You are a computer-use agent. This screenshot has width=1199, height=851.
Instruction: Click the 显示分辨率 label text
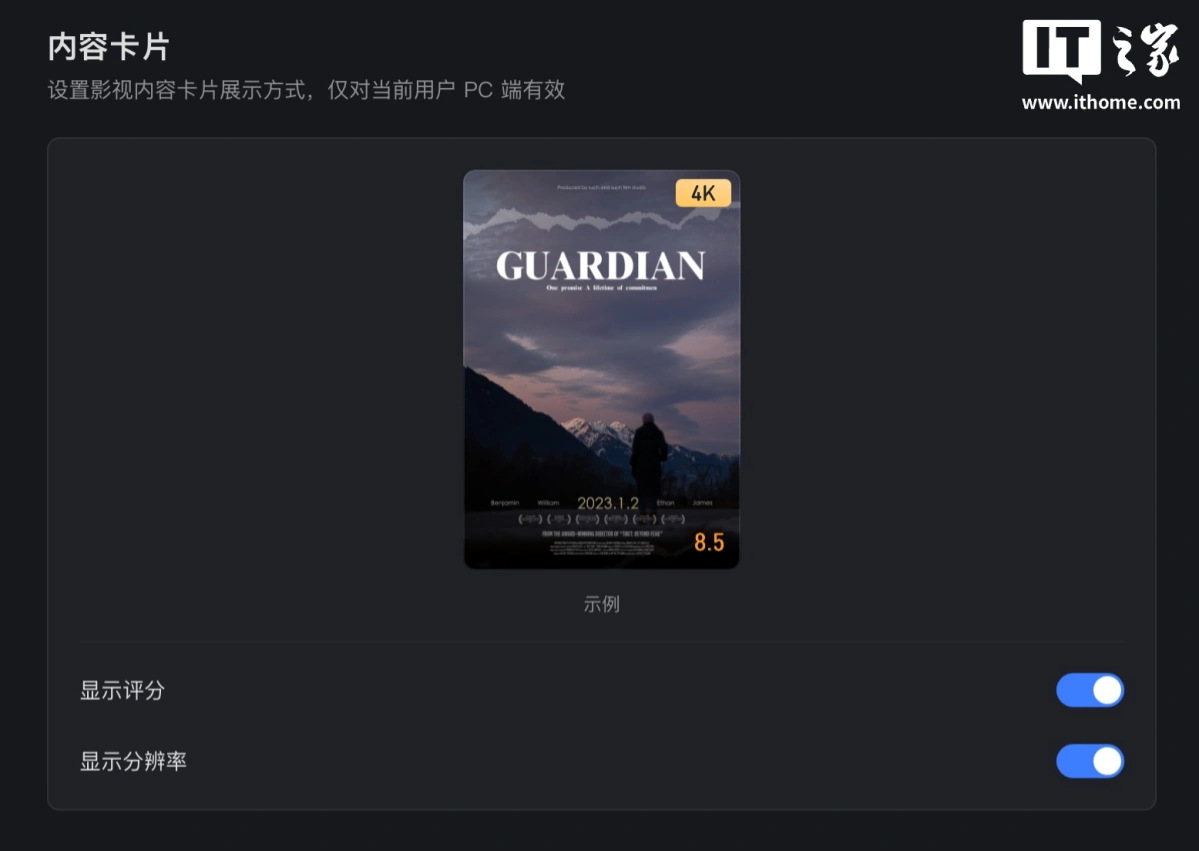point(133,761)
